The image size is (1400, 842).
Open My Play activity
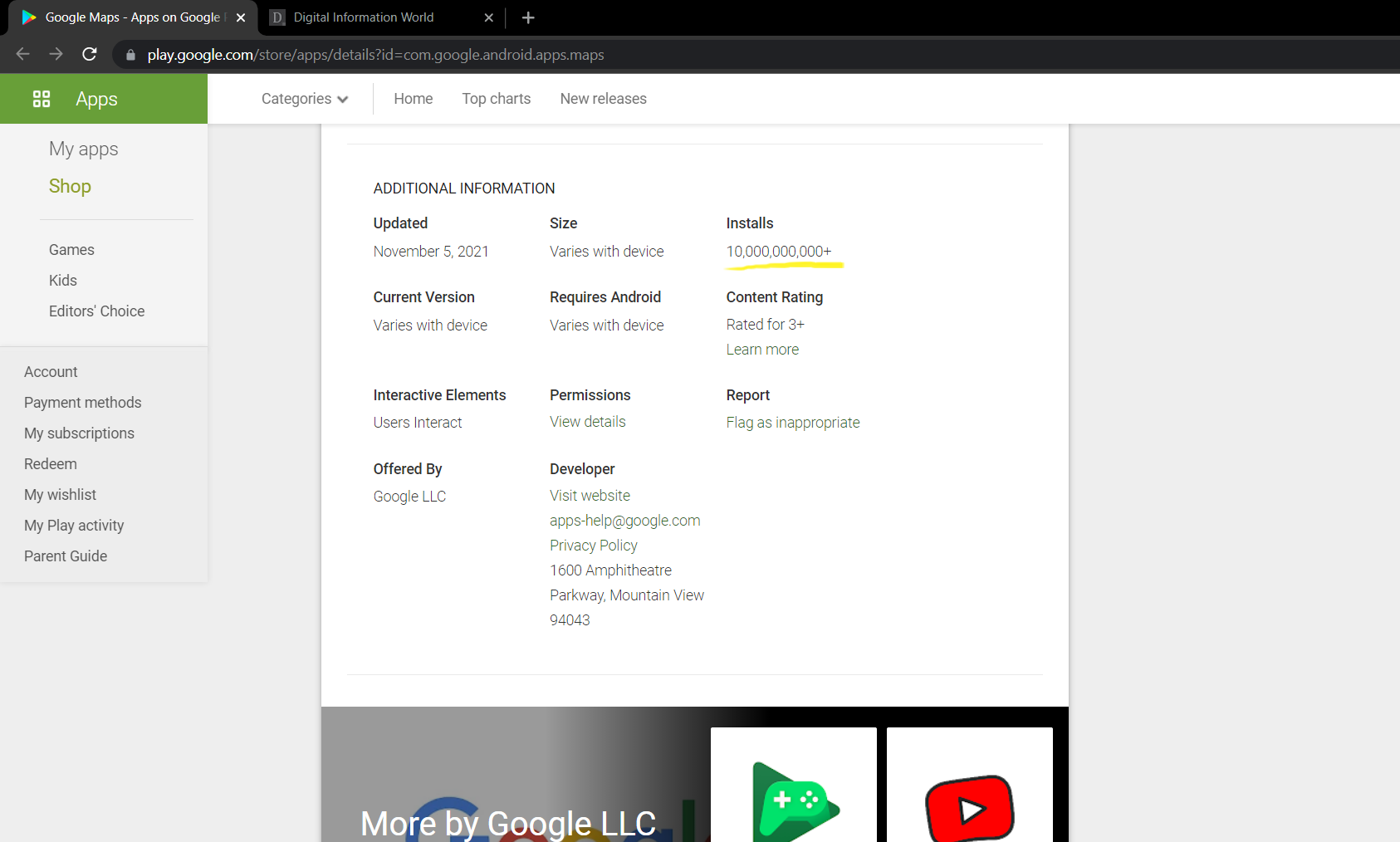74,526
